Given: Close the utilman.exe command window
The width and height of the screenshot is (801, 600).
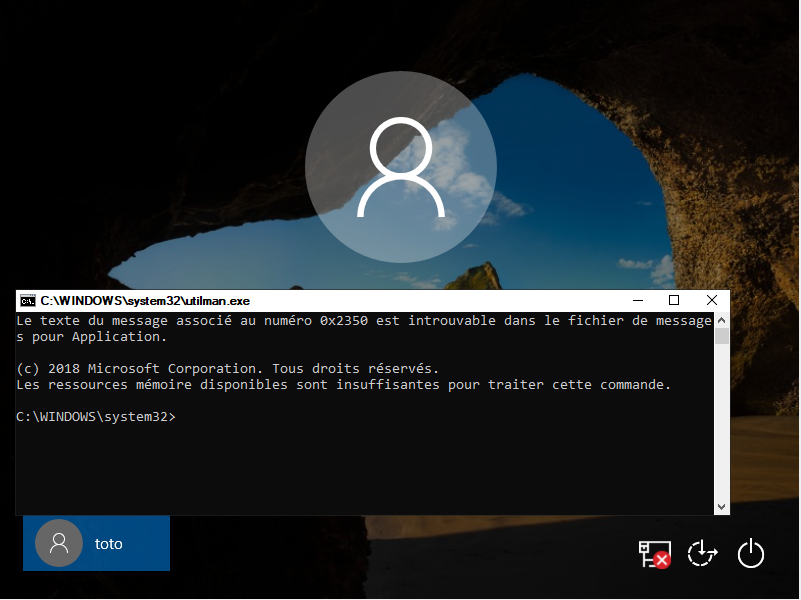Looking at the screenshot, I should [712, 300].
